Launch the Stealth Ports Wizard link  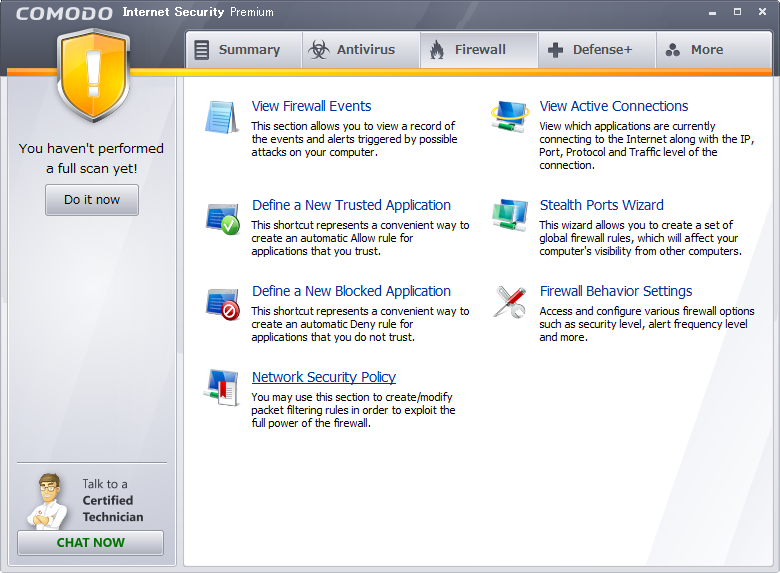coord(601,205)
